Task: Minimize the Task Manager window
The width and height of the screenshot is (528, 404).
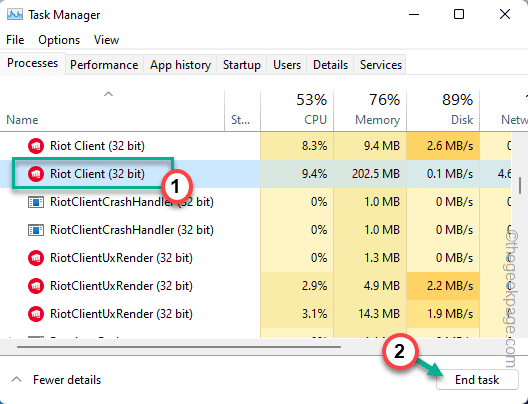Action: (x=414, y=14)
